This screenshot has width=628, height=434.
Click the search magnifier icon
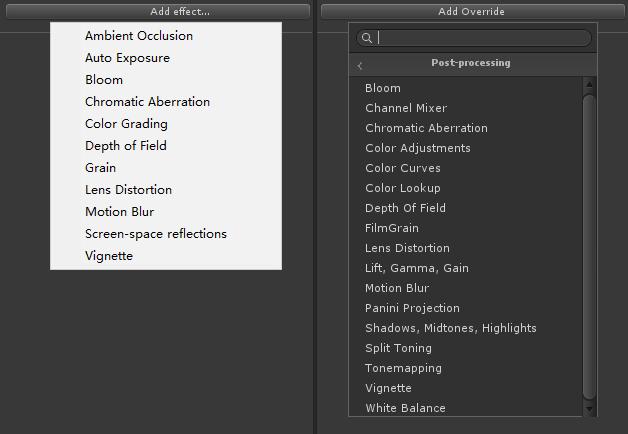click(367, 38)
